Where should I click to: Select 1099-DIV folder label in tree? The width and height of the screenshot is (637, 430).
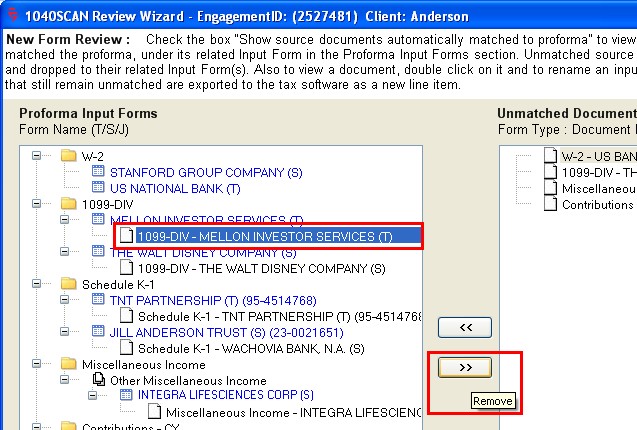(x=108, y=204)
